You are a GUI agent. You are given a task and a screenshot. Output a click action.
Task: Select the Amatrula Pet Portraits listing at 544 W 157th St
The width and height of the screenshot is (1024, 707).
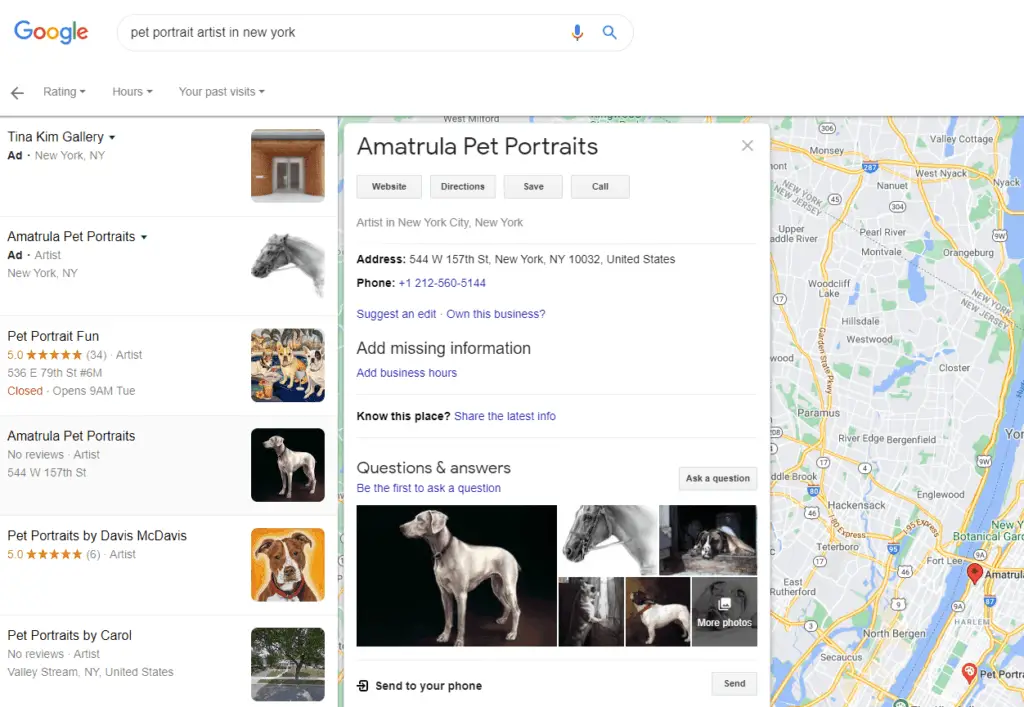click(168, 465)
